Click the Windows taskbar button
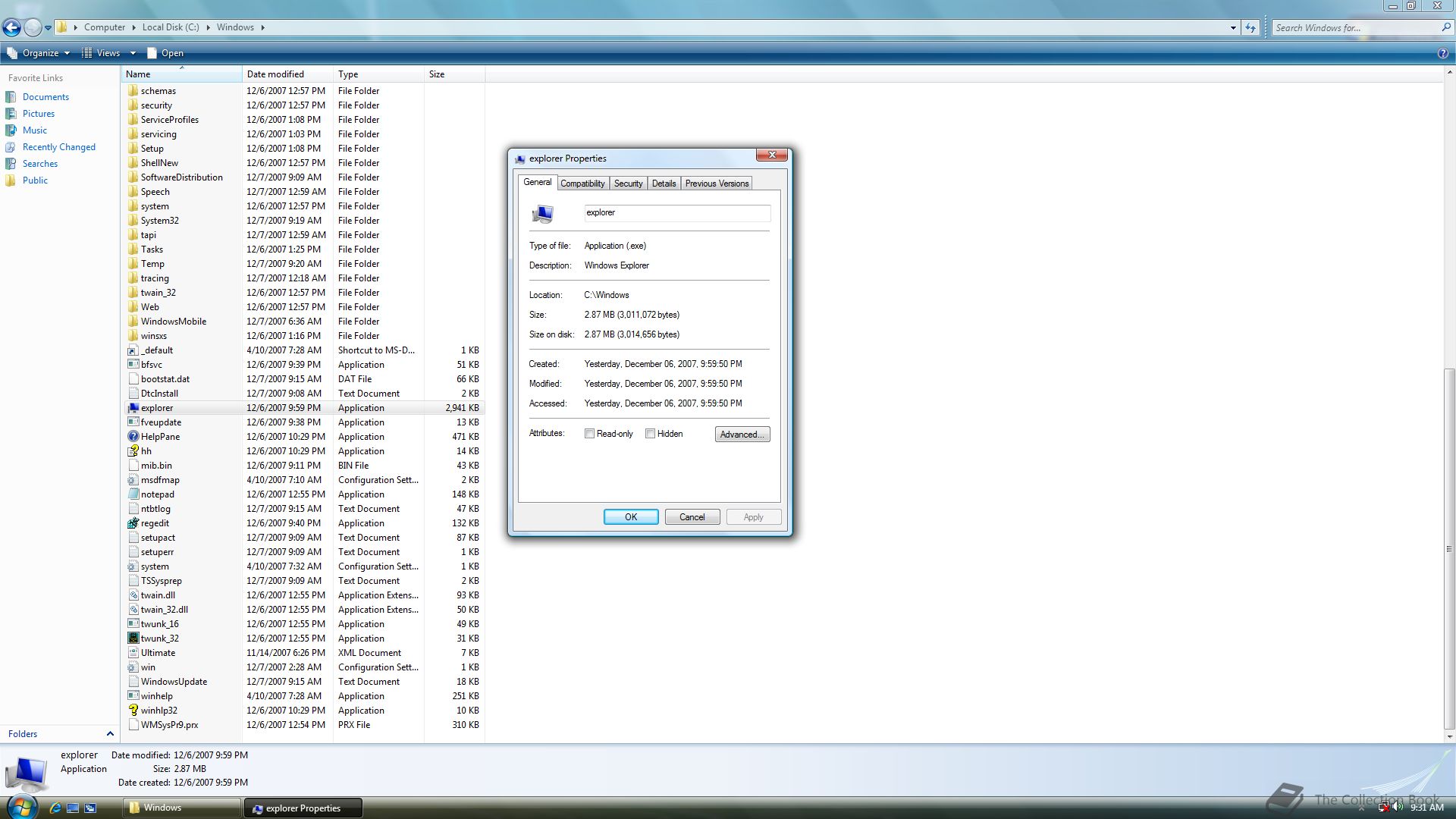The width and height of the screenshot is (1456, 819). point(181,808)
